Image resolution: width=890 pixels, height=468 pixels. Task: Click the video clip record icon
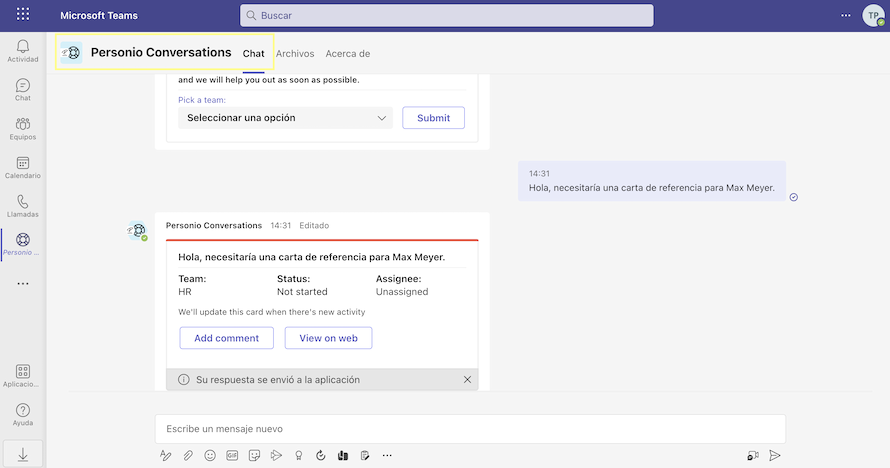pos(753,456)
